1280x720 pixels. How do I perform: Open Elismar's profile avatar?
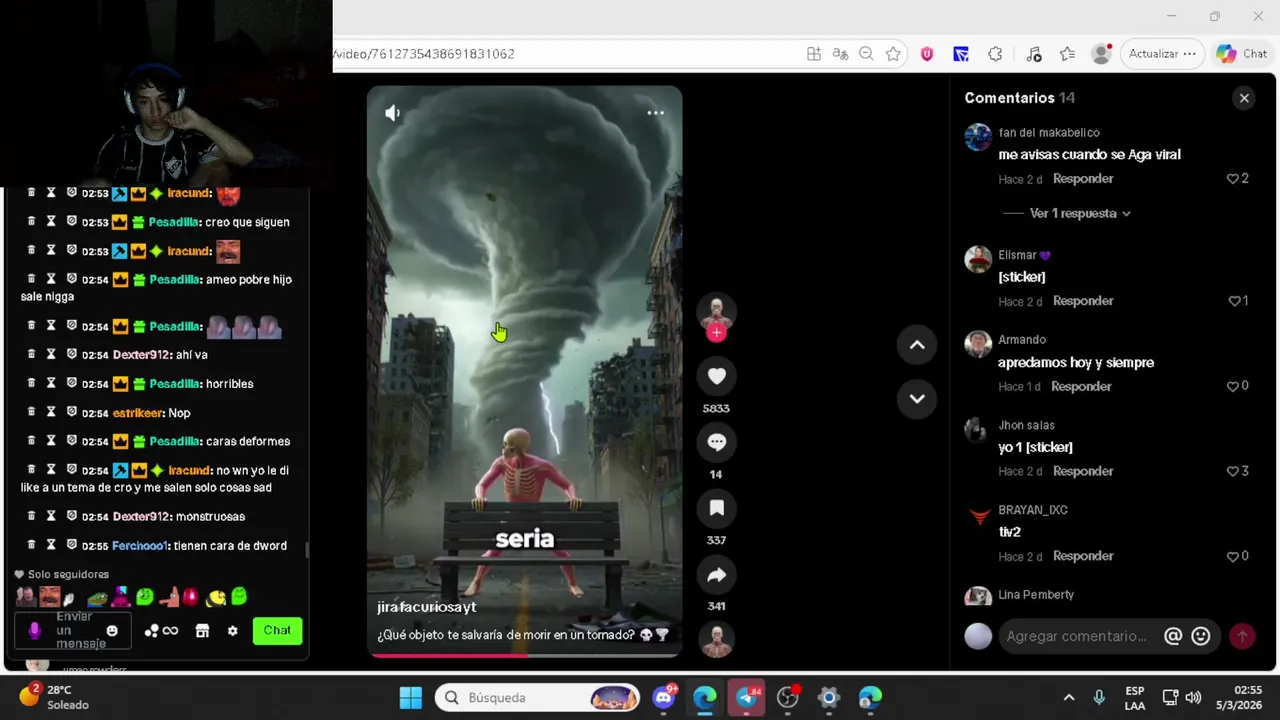coord(978,259)
